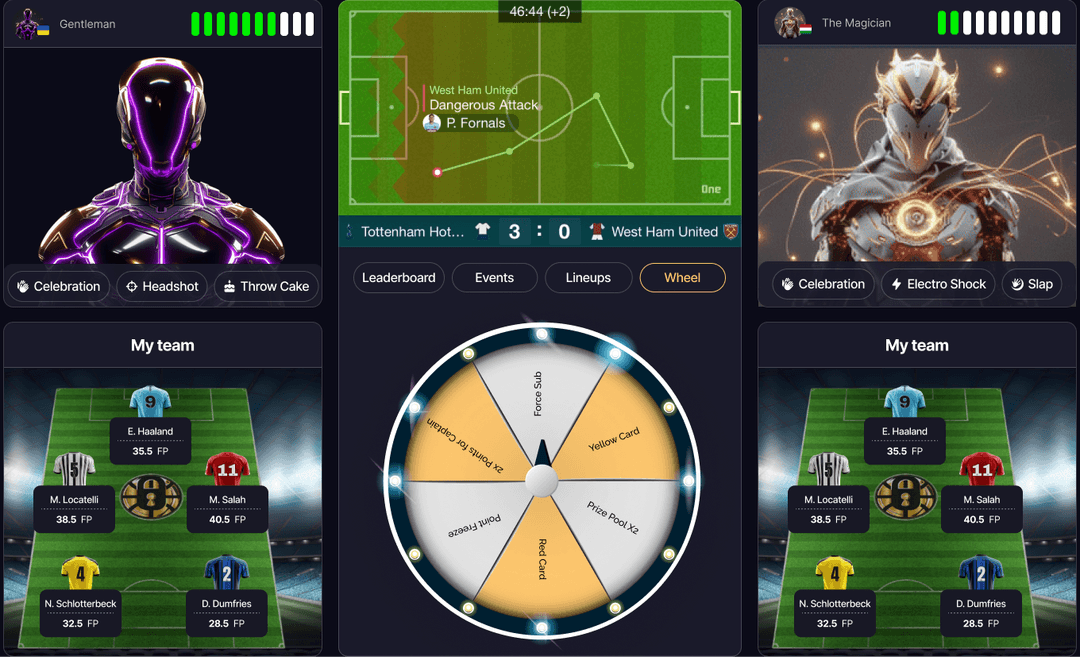
Task: Open the Leaderboard tab
Action: [x=399, y=278]
